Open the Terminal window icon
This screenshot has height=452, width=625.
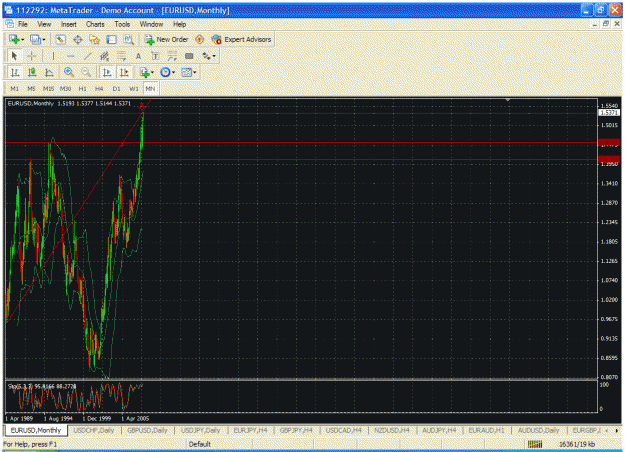(x=112, y=39)
